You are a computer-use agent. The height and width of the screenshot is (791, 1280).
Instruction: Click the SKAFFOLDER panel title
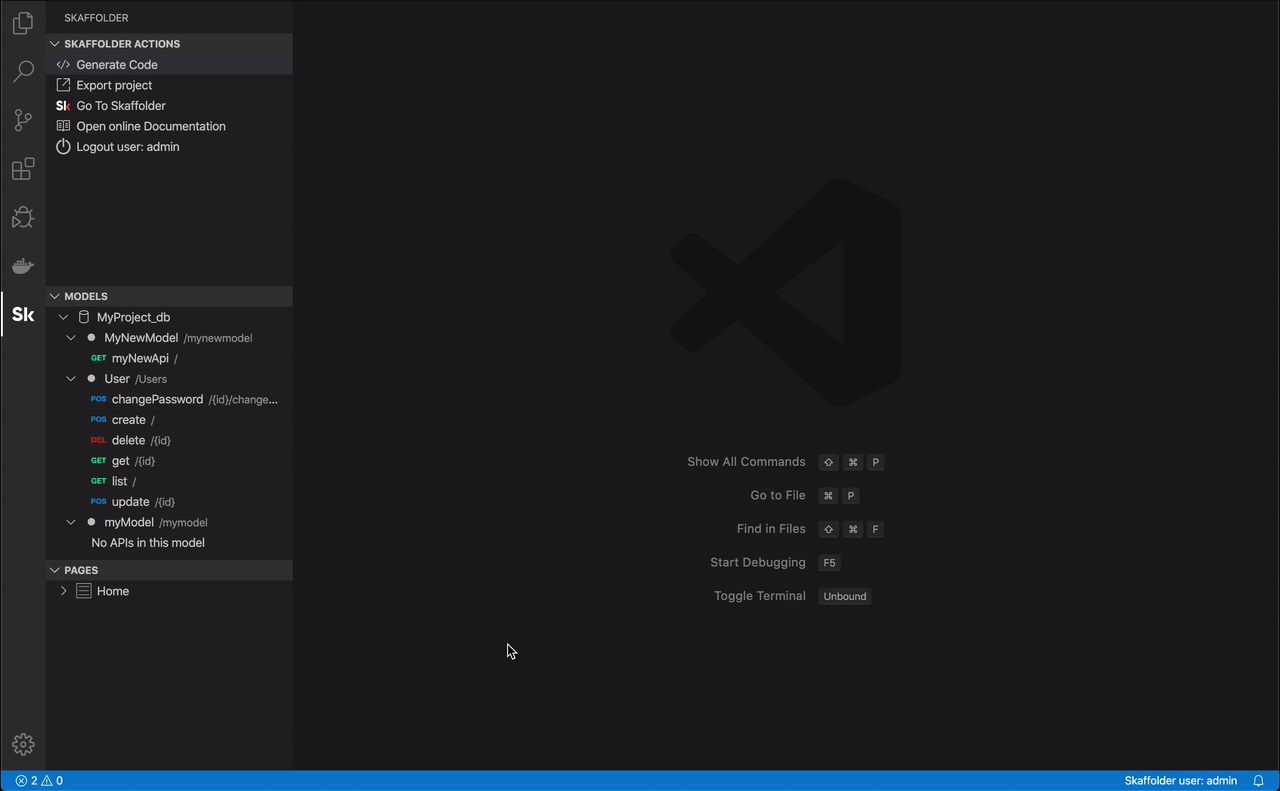[x=96, y=18]
